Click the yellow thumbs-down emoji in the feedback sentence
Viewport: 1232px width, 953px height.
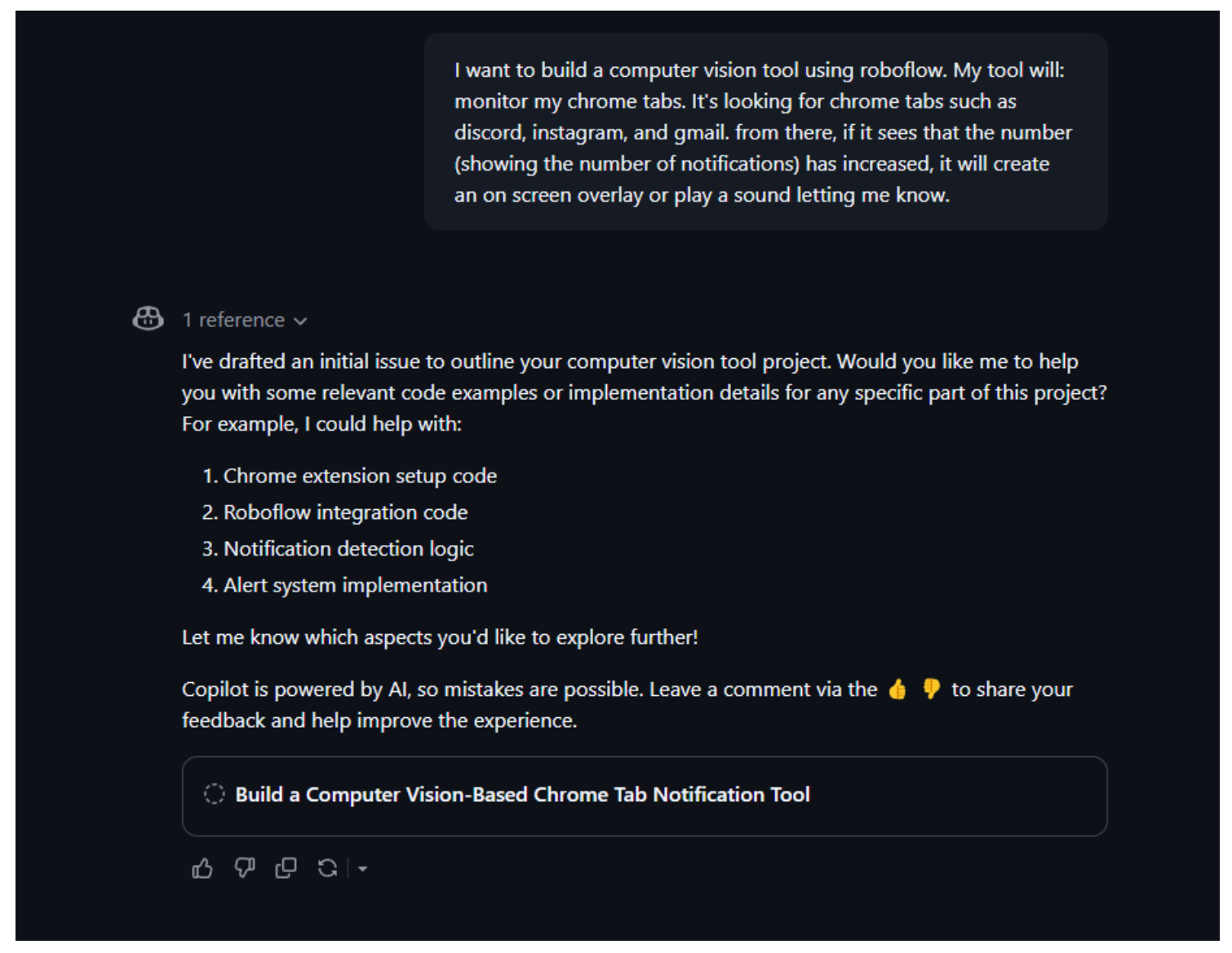coord(931,689)
